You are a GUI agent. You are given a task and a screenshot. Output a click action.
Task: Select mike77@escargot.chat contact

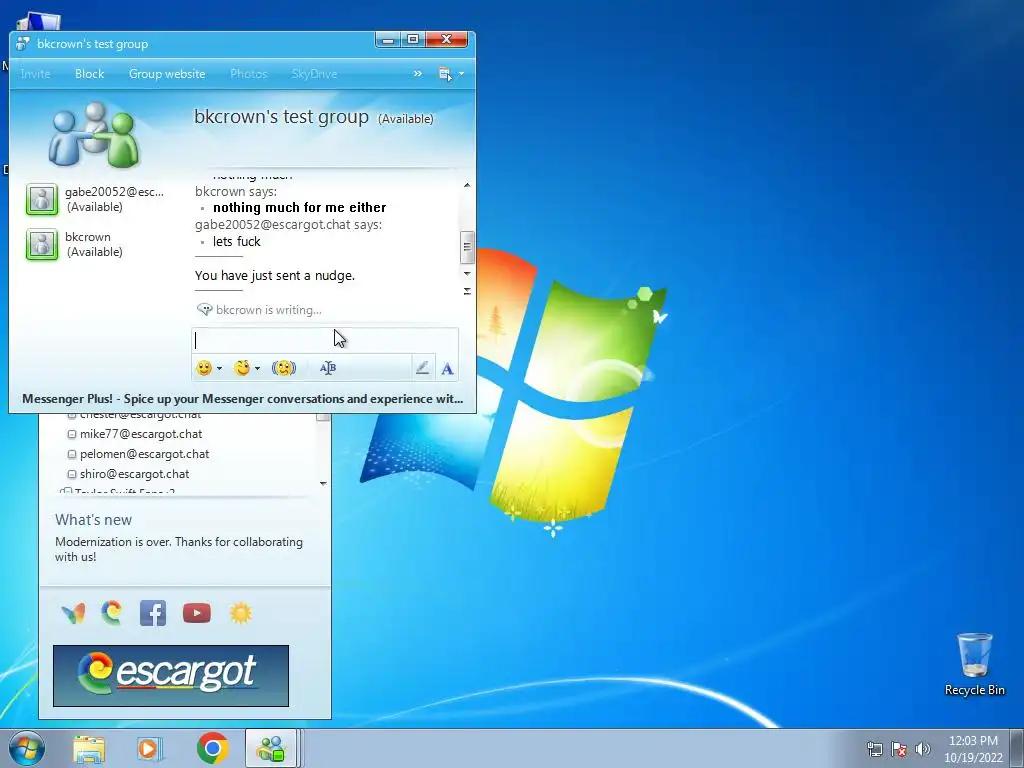[141, 434]
